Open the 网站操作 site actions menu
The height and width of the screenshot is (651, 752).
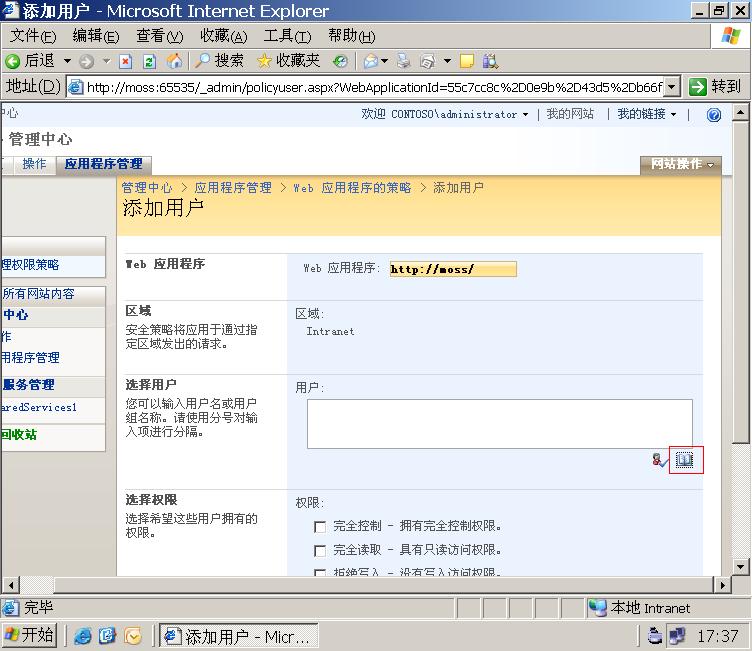tap(682, 164)
